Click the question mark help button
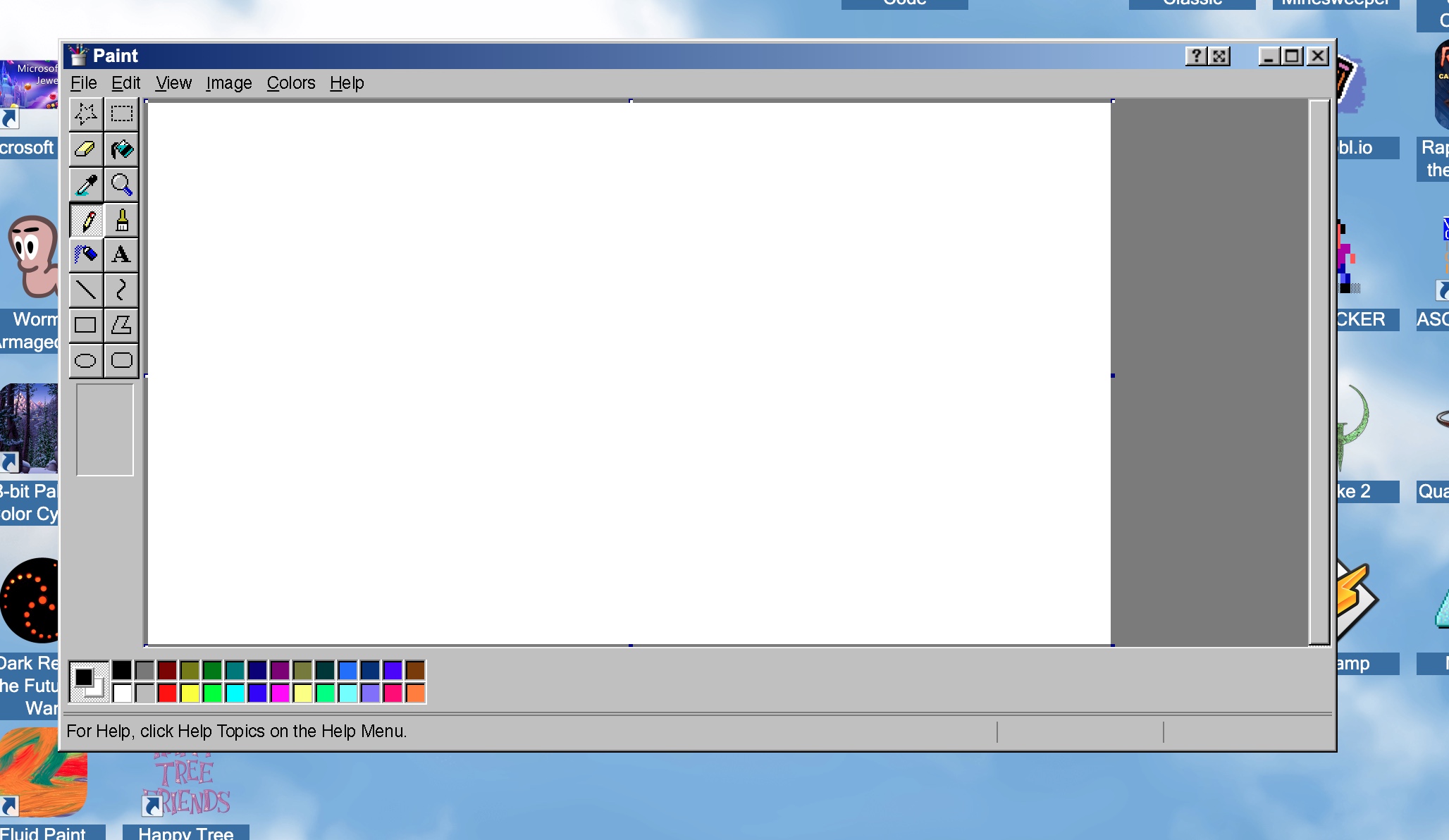Viewport: 1449px width, 840px height. (1196, 56)
